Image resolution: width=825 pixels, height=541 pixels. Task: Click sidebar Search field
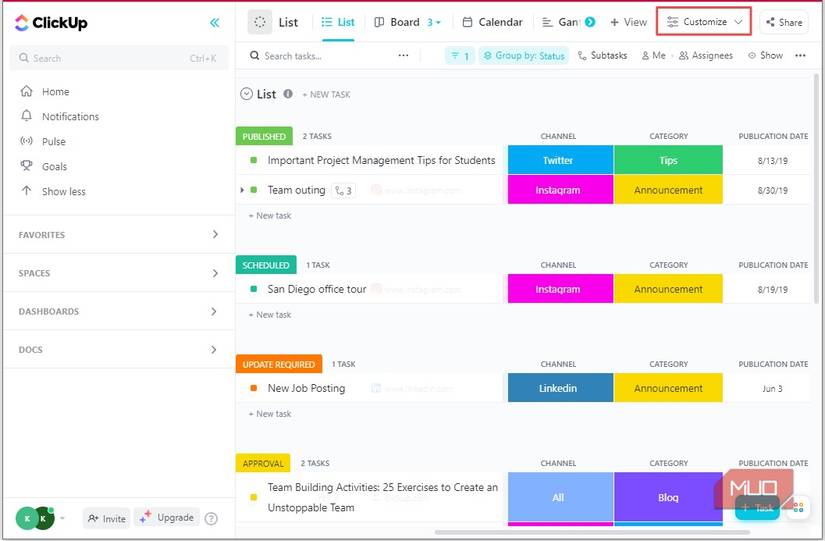point(119,58)
